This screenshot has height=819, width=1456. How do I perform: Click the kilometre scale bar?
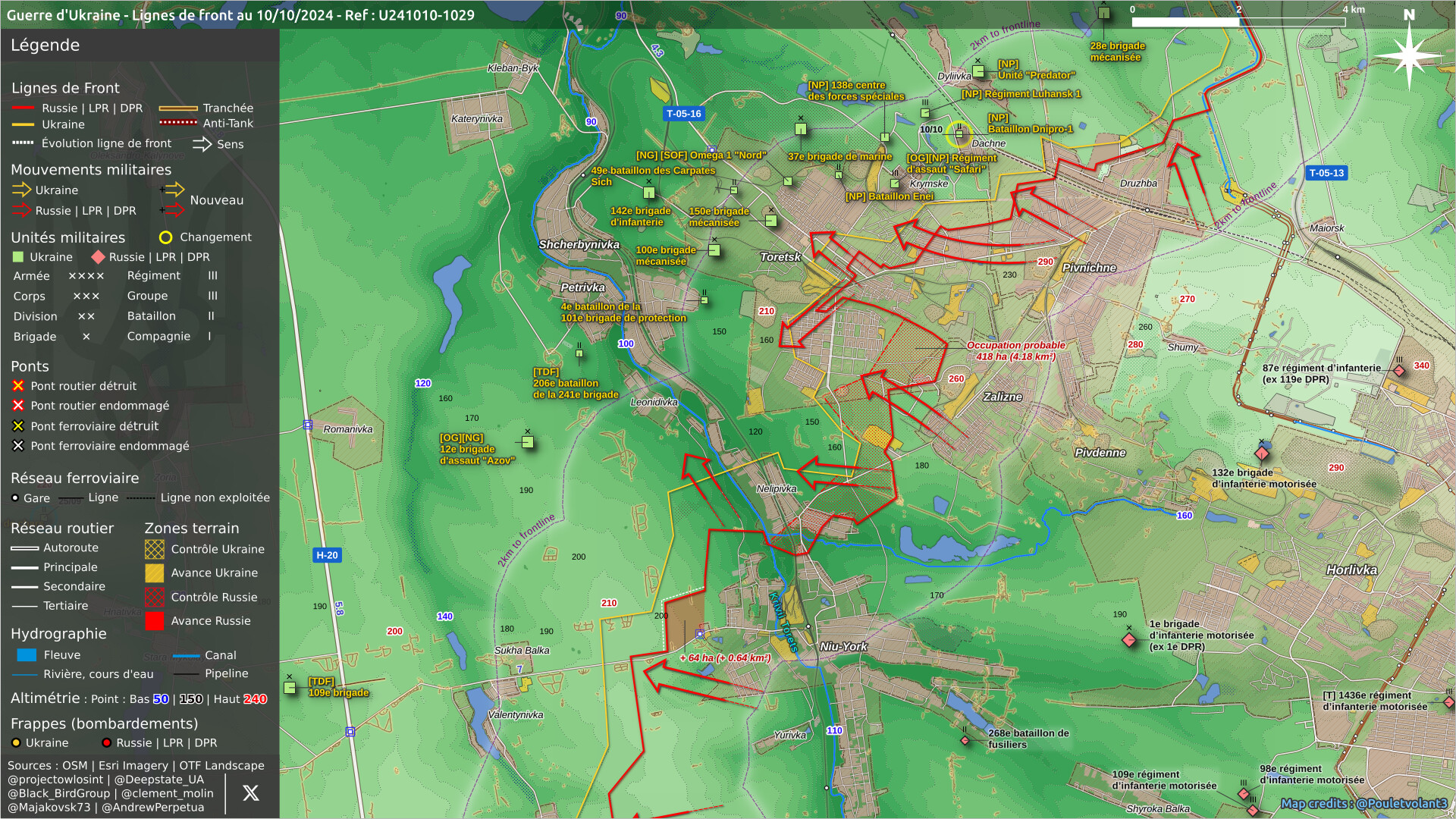click(1238, 22)
